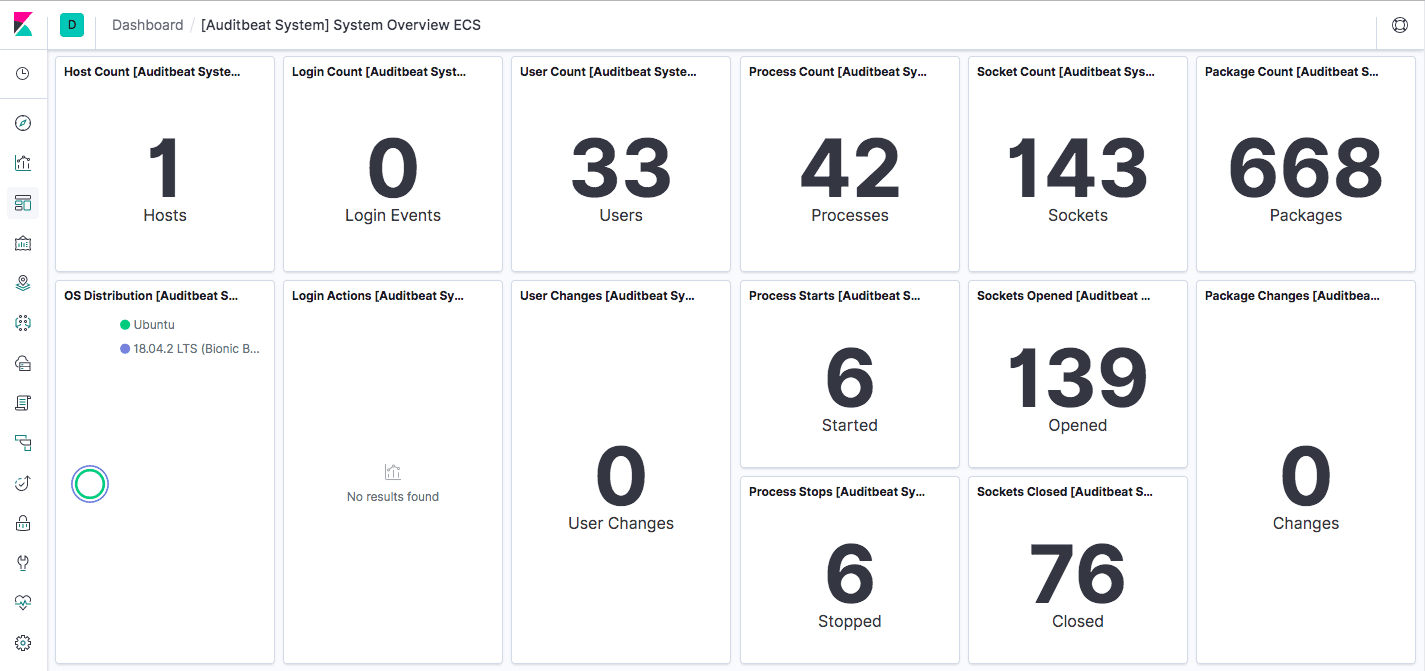This screenshot has width=1425, height=671.
Task: Click the Sockets Closed panel title
Action: click(x=1065, y=492)
